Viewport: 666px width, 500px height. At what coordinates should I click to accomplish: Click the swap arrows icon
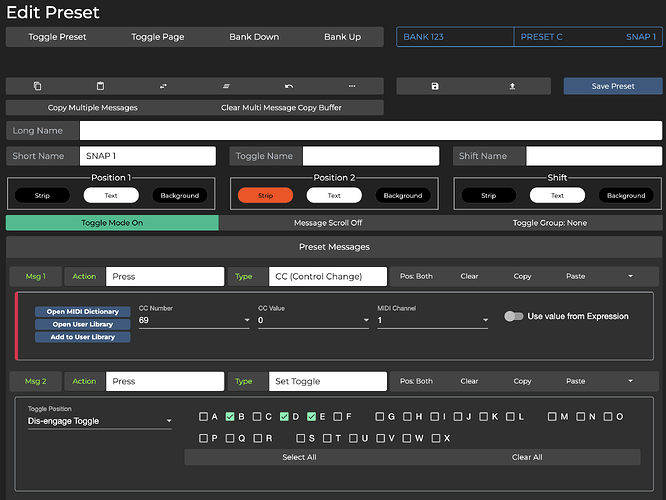163,86
